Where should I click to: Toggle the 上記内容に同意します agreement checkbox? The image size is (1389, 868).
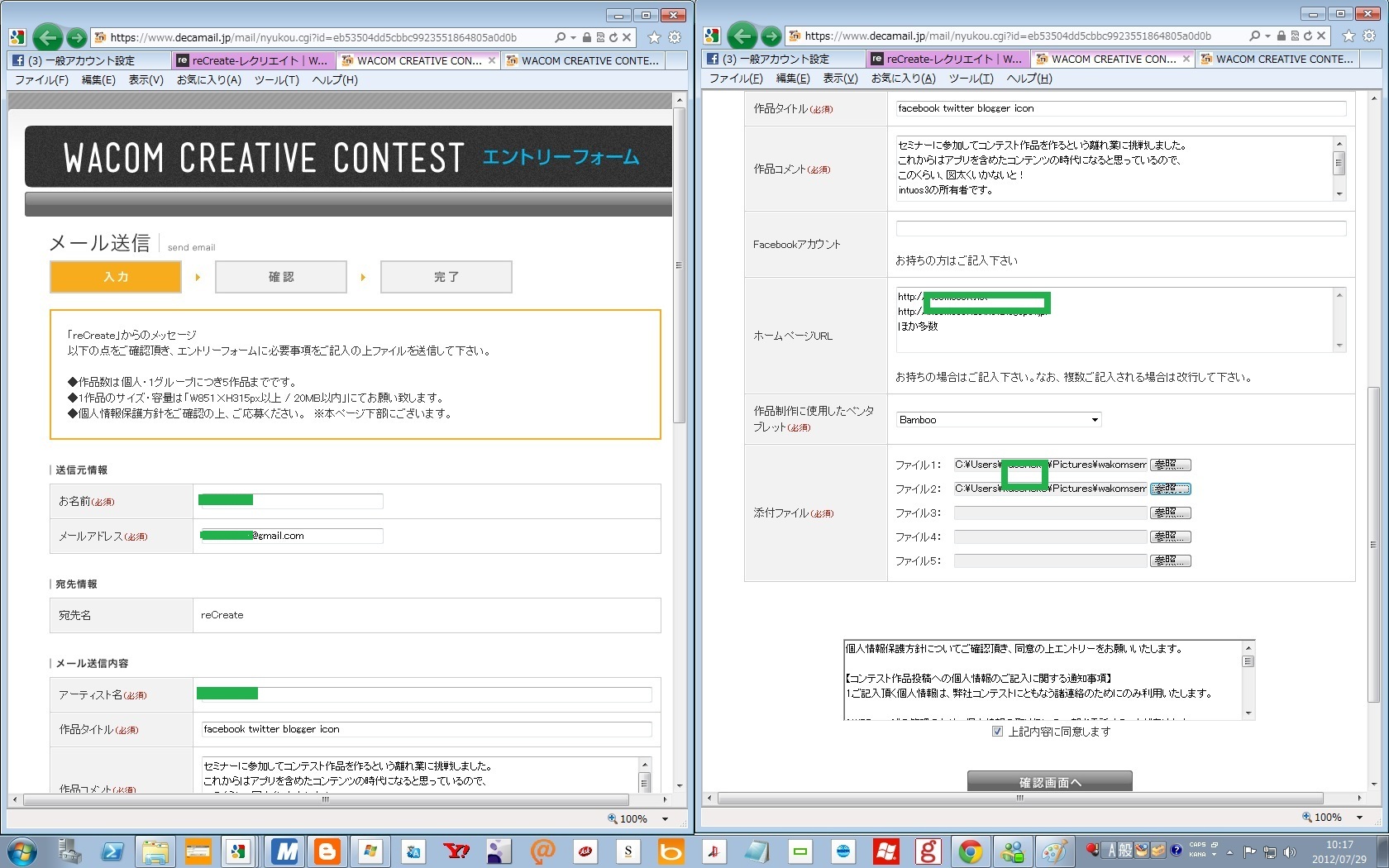pos(997,732)
